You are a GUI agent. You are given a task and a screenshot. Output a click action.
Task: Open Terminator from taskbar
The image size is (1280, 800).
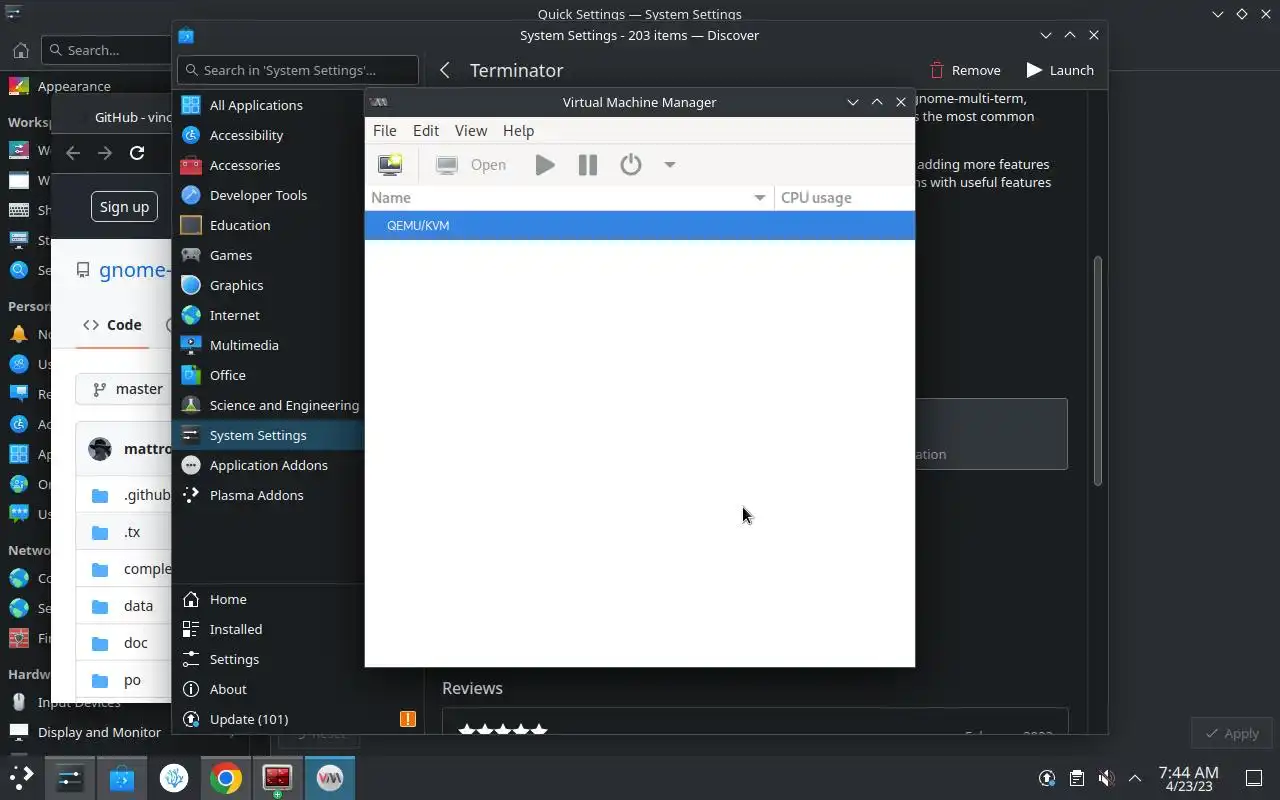278,777
